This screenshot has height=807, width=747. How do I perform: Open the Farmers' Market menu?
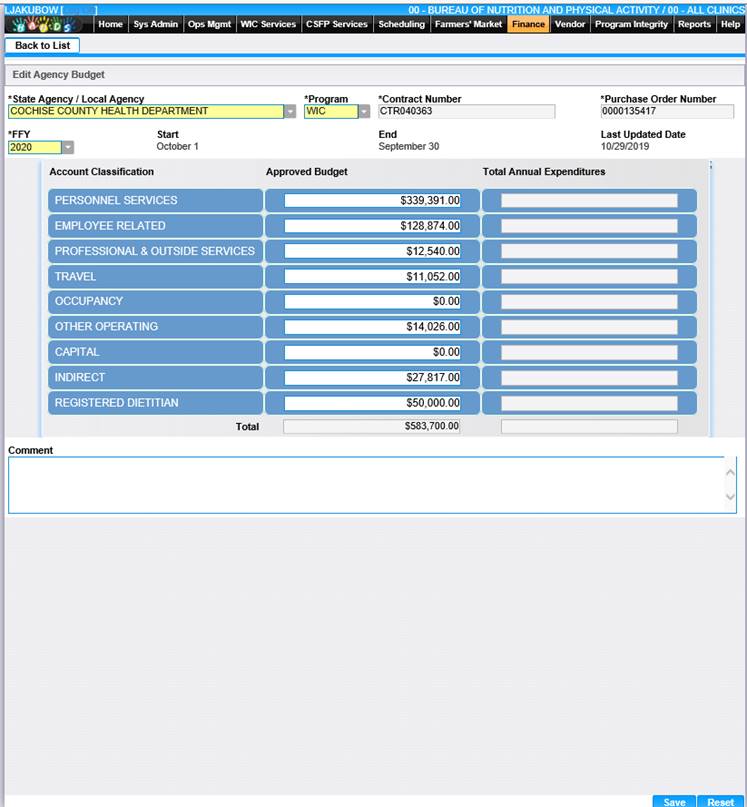pos(468,24)
